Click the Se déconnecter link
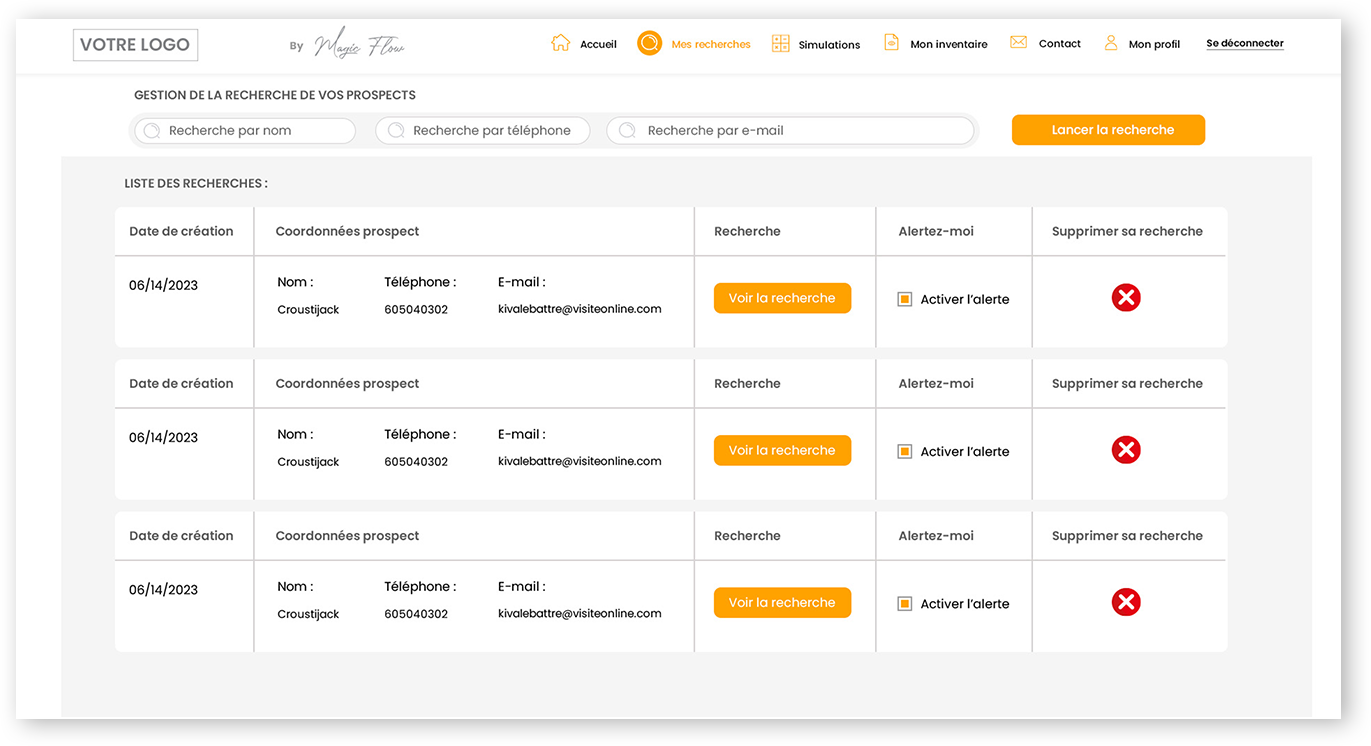 pyautogui.click(x=1245, y=43)
